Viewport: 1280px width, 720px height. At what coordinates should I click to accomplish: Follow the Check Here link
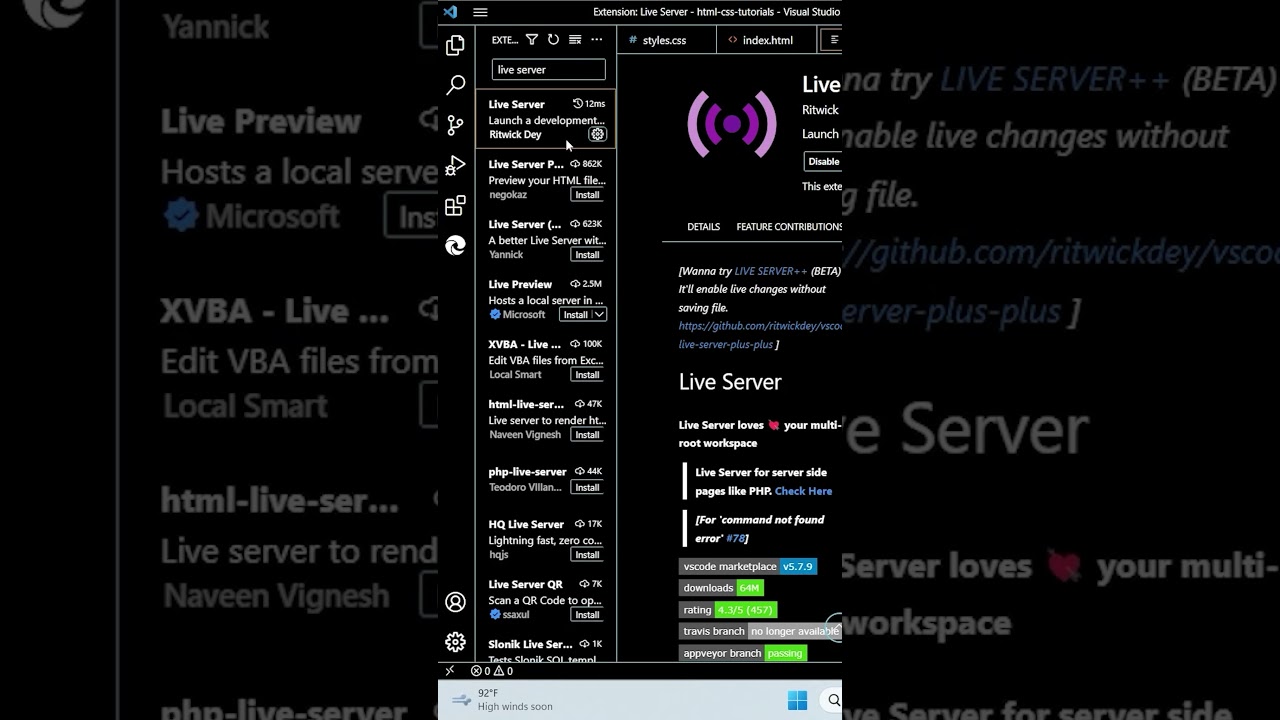click(803, 491)
